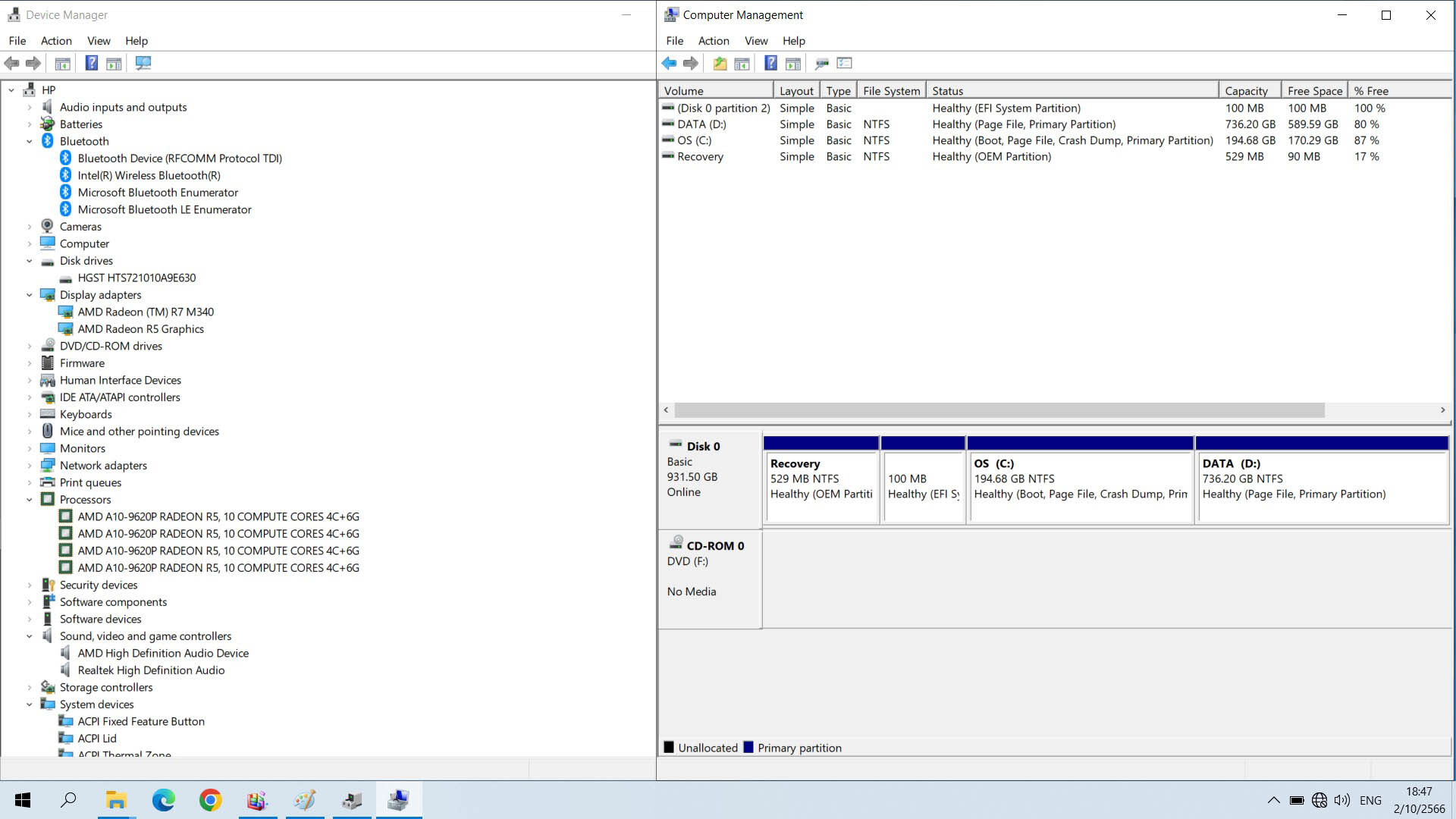
Task: Open Action menu in Device Manager
Action: click(56, 41)
